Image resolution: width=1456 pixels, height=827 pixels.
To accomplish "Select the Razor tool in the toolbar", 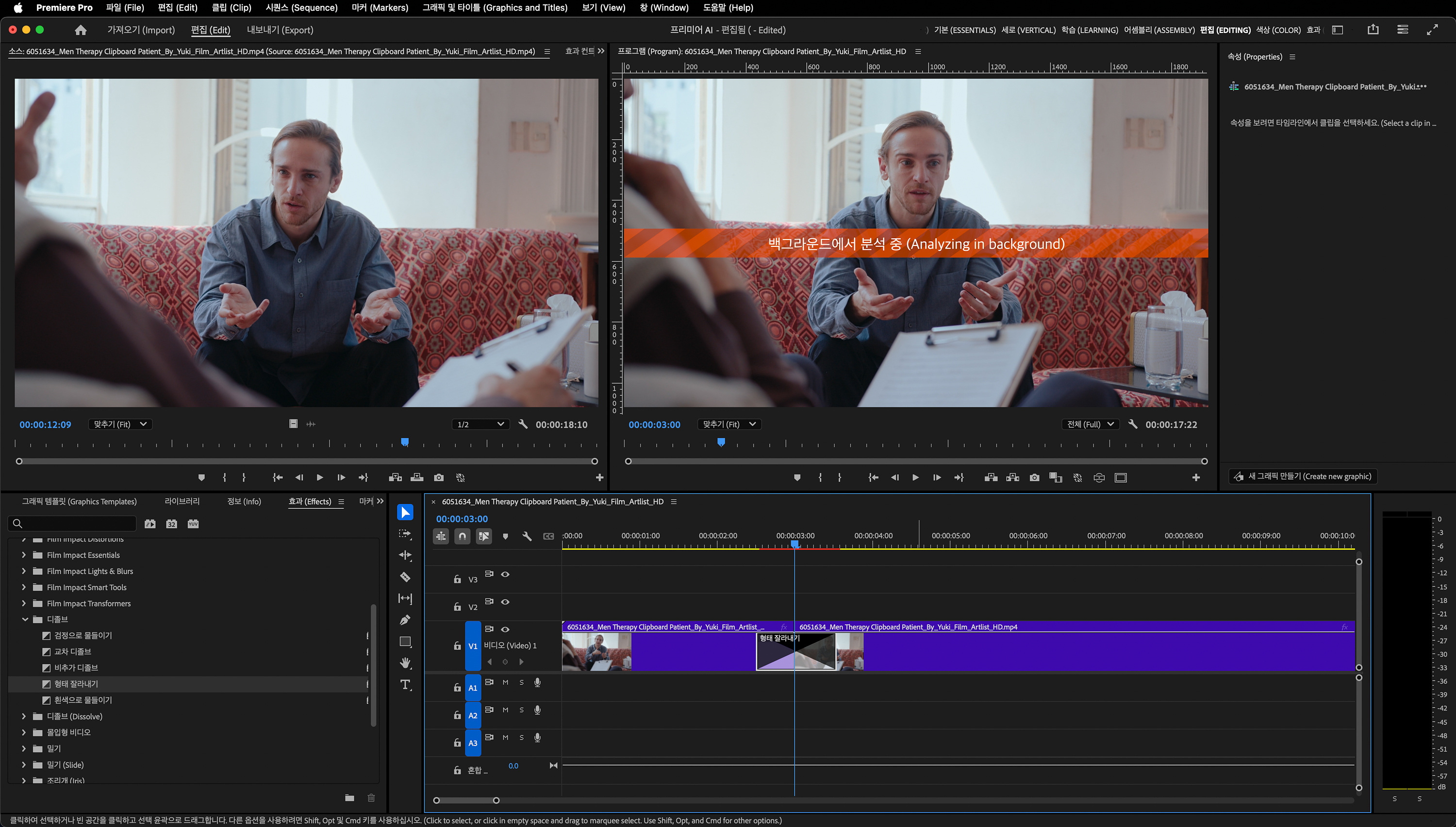I will pyautogui.click(x=405, y=577).
